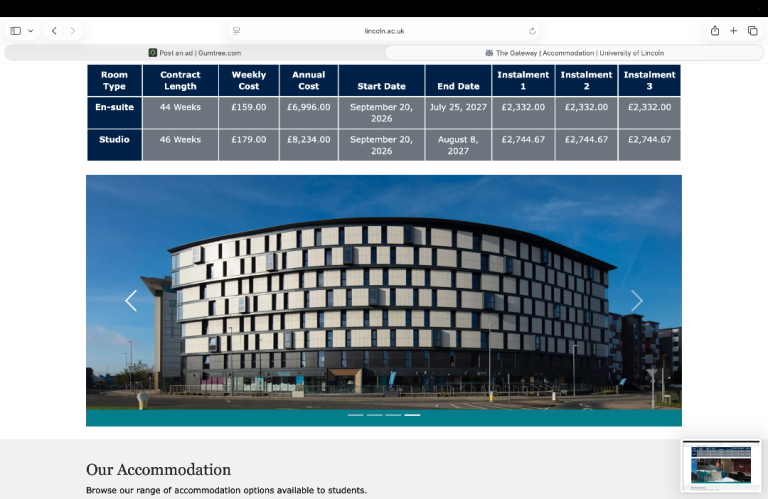Viewport: 768px width, 499px height.
Task: Select the 'En-suite' row label
Action: [115, 113]
